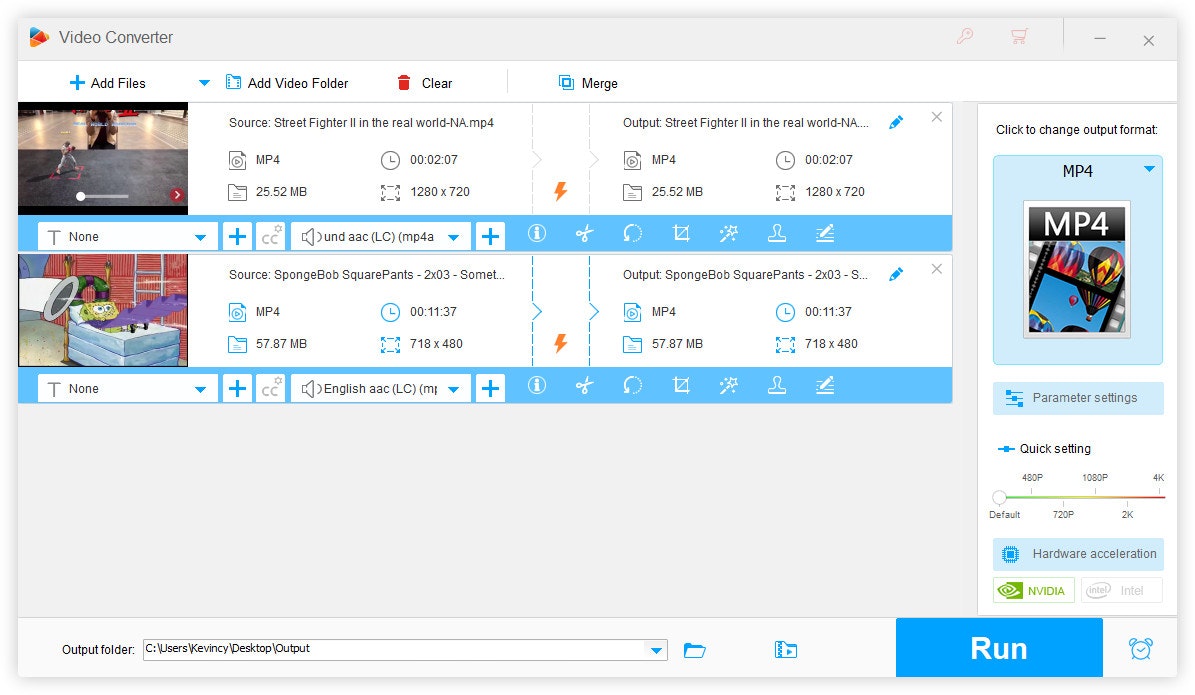This screenshot has height=695, width=1195.
Task: Rotate the SpongeBob video
Action: click(633, 386)
